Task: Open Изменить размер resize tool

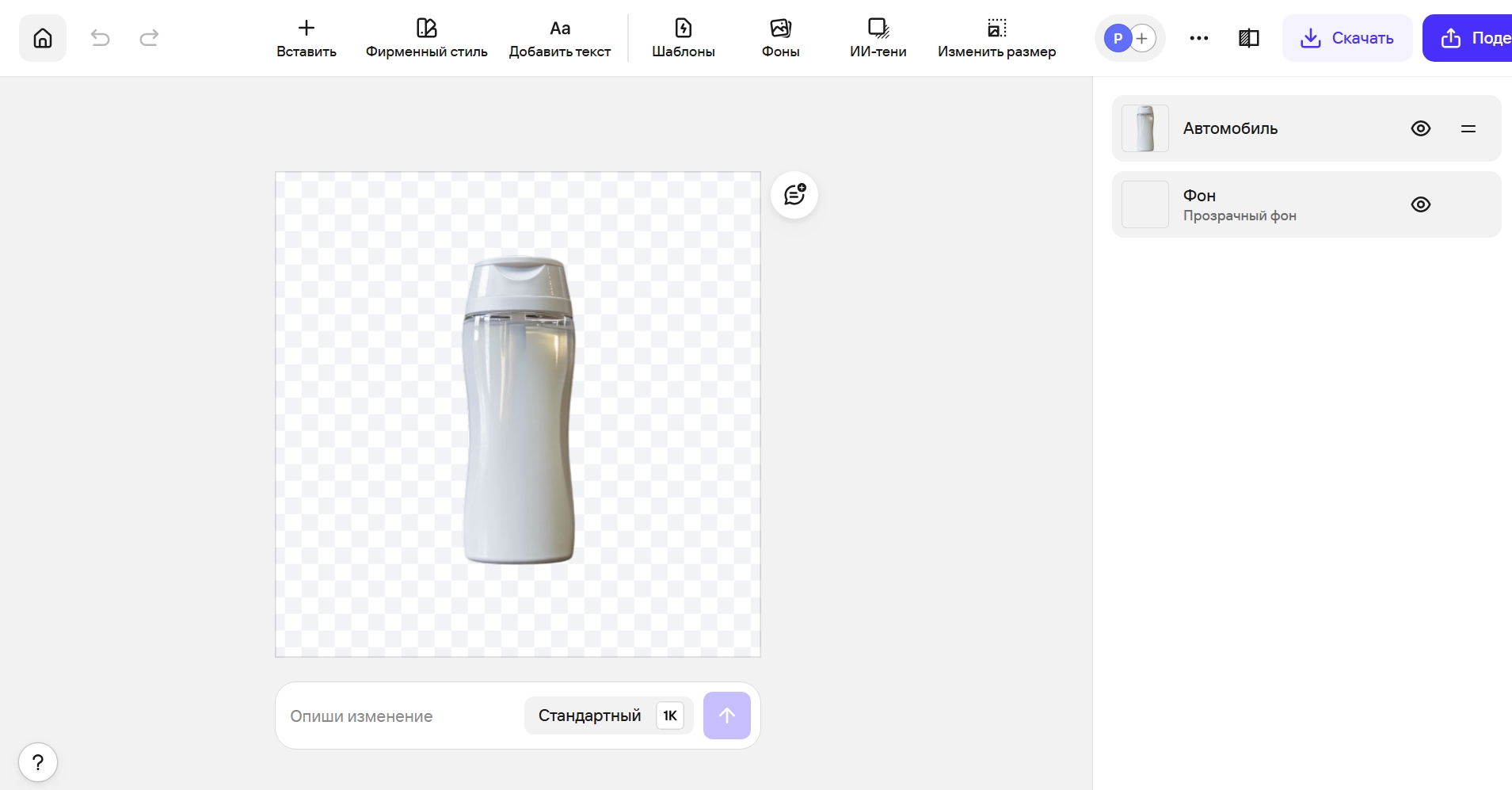Action: 996,38
